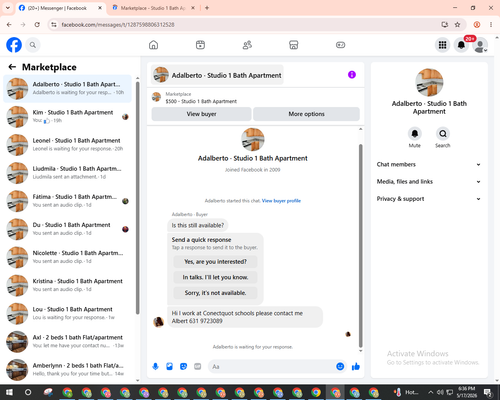Send quick reply In talks. I'll let you know.
This screenshot has height=400, width=500.
coord(215,277)
